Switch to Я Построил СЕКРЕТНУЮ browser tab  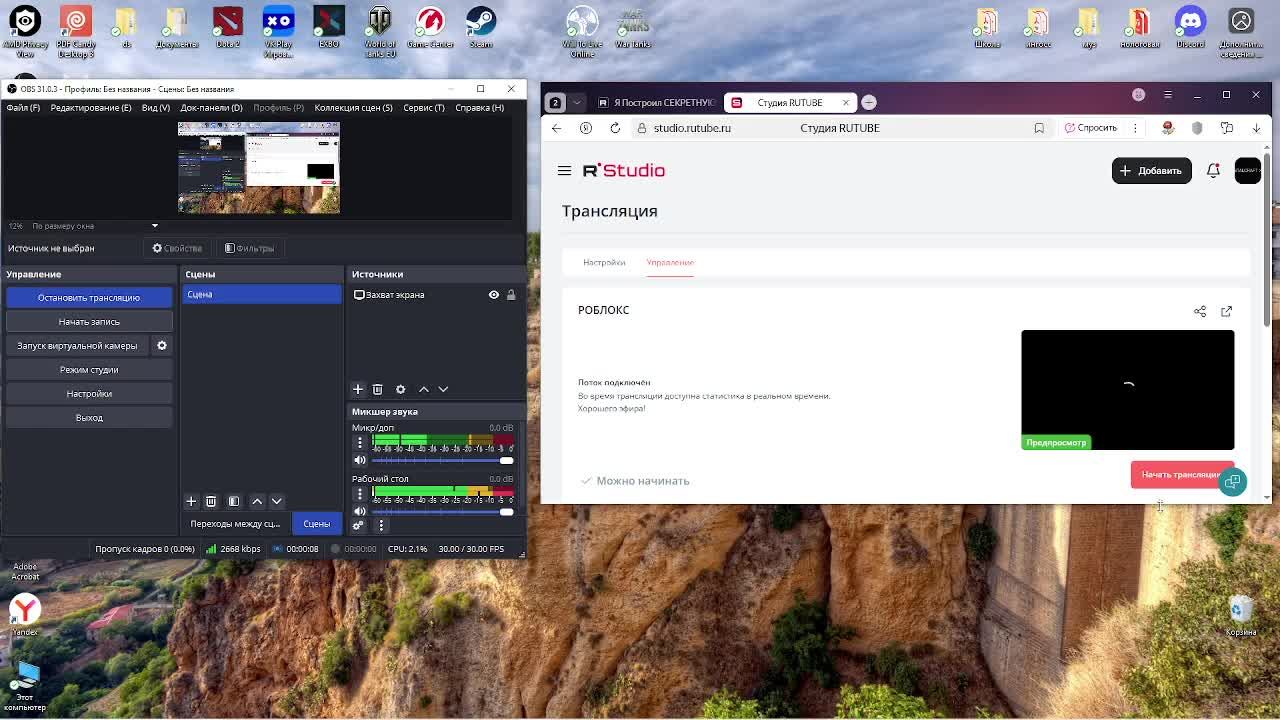[x=656, y=103]
